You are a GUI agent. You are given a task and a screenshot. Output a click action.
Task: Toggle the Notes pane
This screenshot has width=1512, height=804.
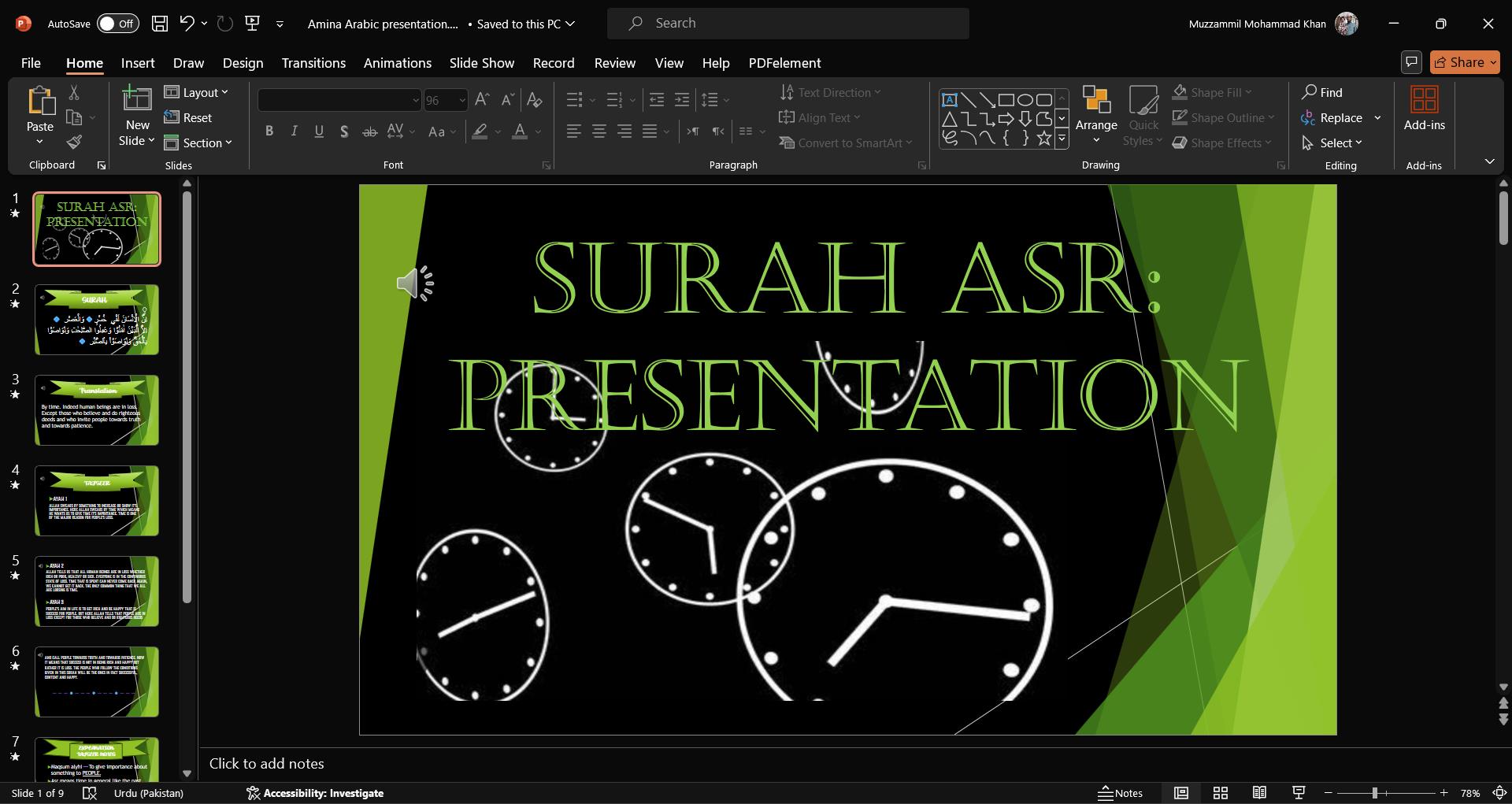(x=1120, y=793)
